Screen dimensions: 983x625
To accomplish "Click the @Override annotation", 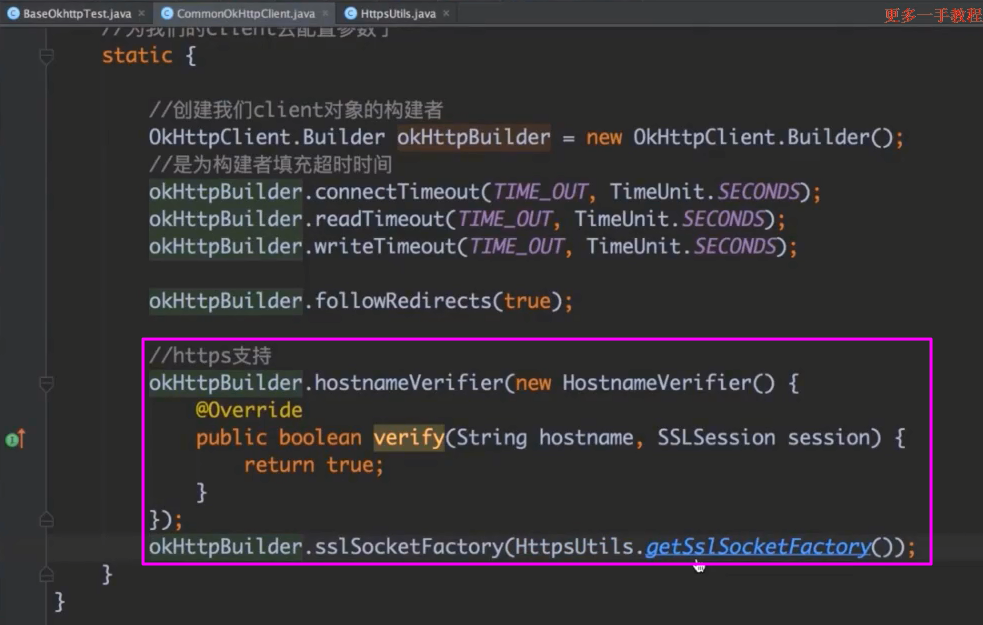I will tap(249, 410).
